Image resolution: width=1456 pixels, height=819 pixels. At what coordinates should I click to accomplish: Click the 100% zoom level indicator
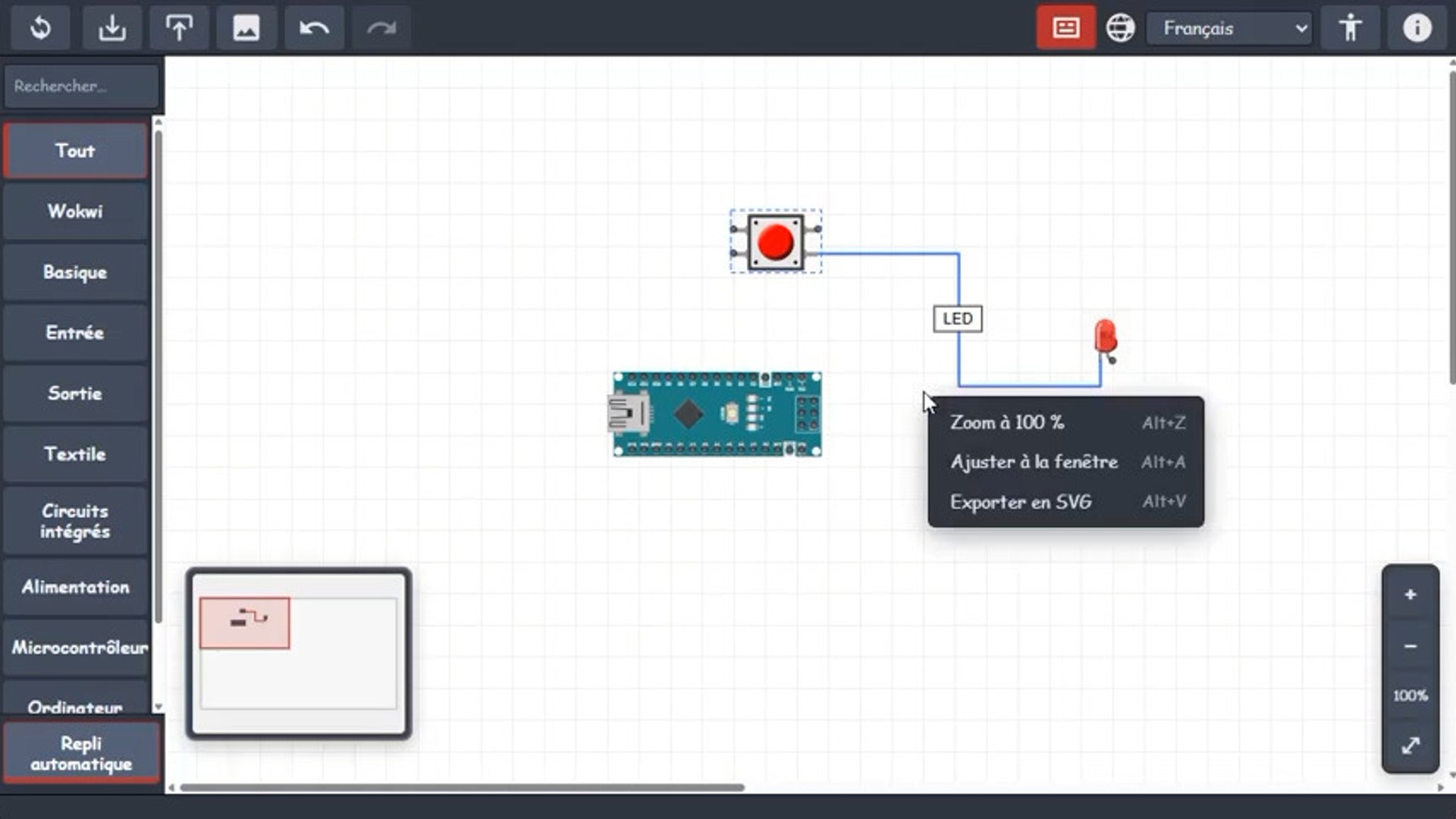coord(1410,695)
